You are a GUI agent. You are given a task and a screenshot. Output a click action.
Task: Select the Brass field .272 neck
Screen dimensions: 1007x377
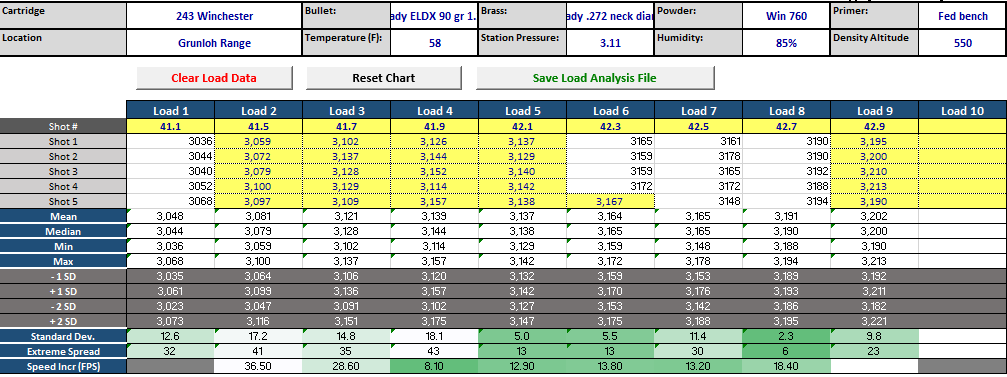610,16
